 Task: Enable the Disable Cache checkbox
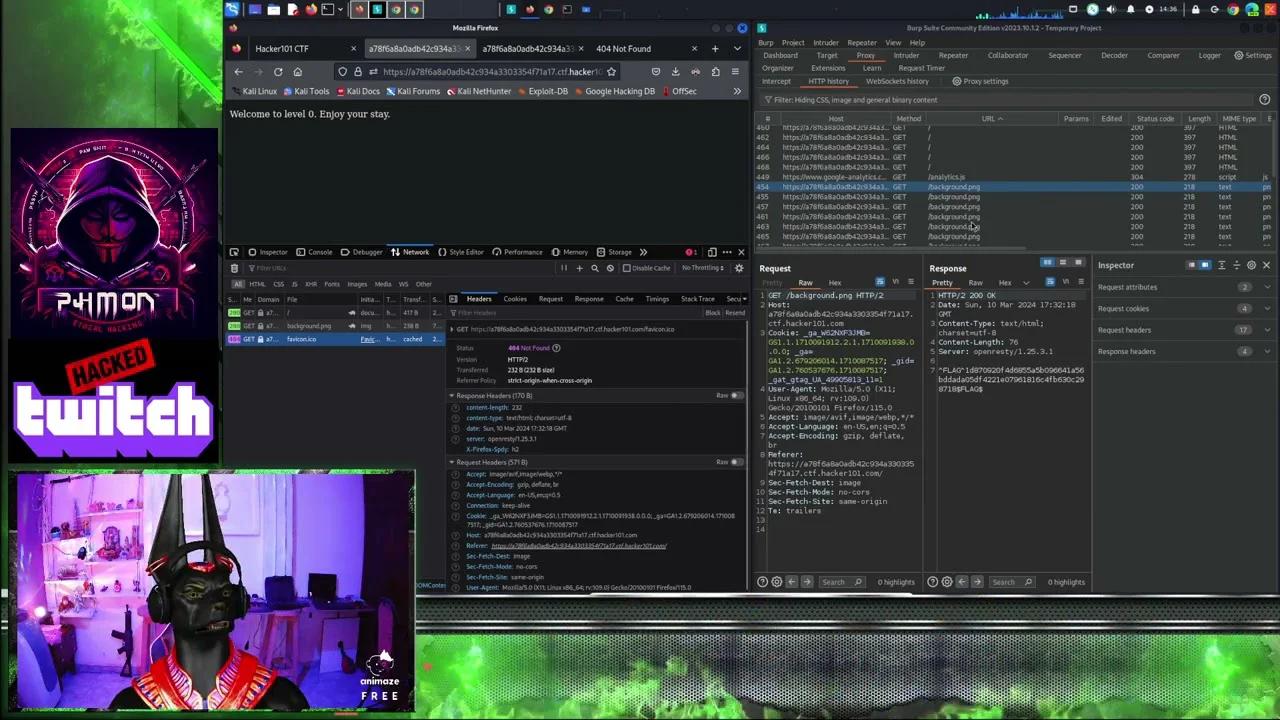[x=627, y=268]
